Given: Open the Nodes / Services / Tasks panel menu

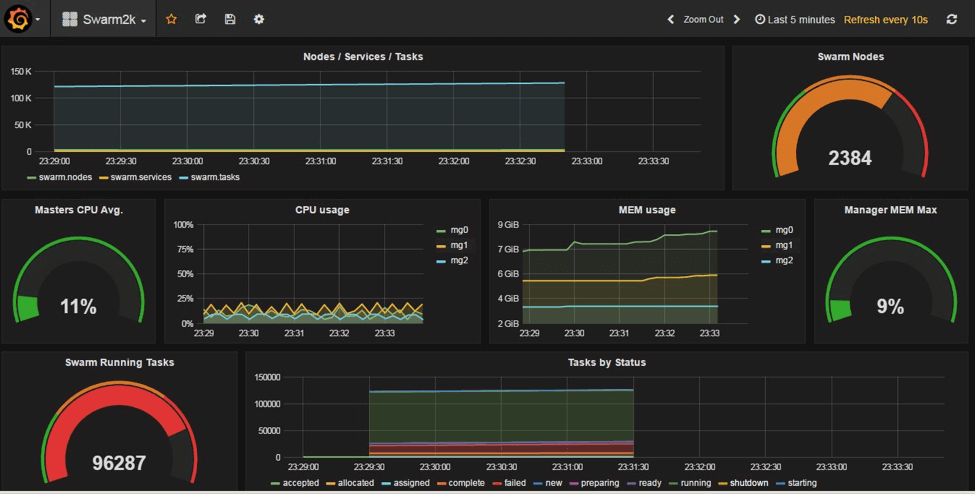Looking at the screenshot, I should [x=362, y=57].
